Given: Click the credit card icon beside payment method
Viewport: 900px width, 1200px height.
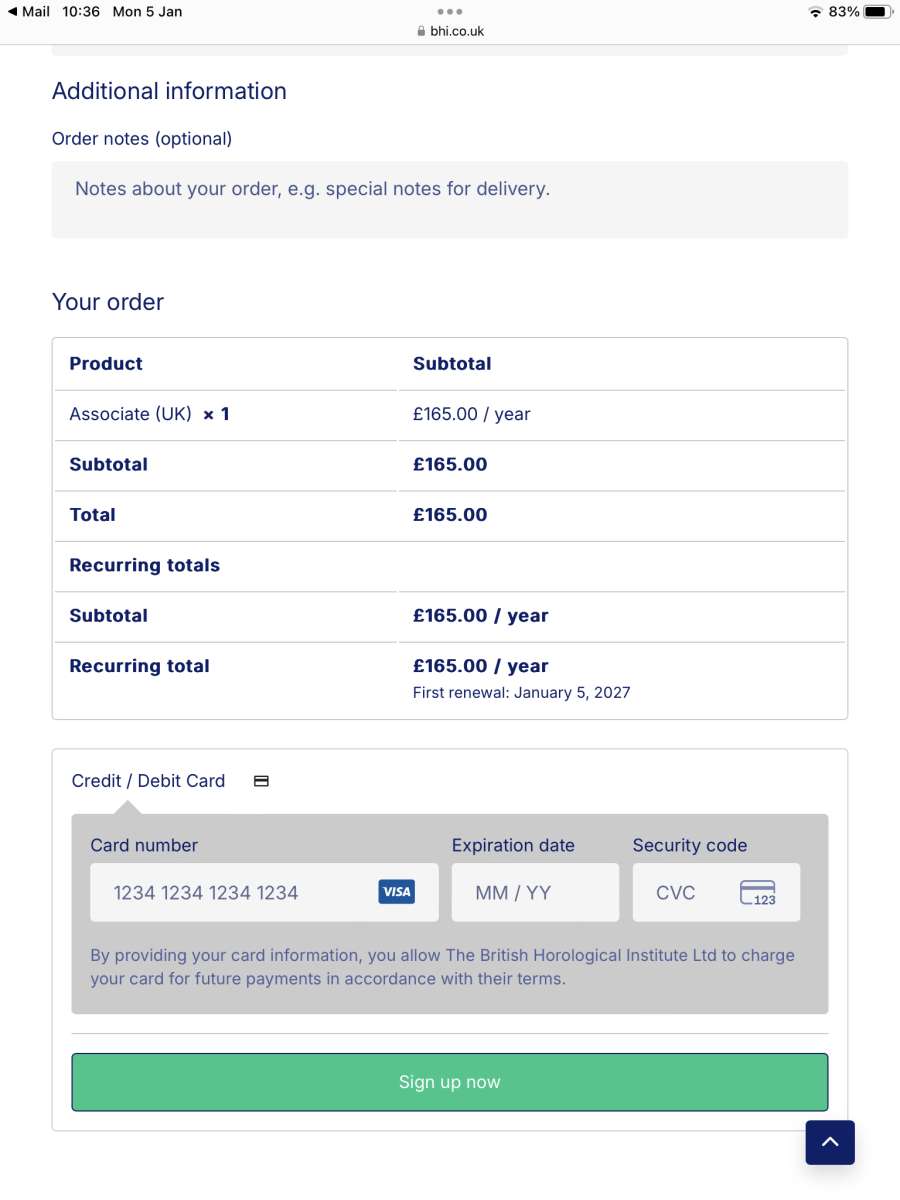Looking at the screenshot, I should [261, 781].
